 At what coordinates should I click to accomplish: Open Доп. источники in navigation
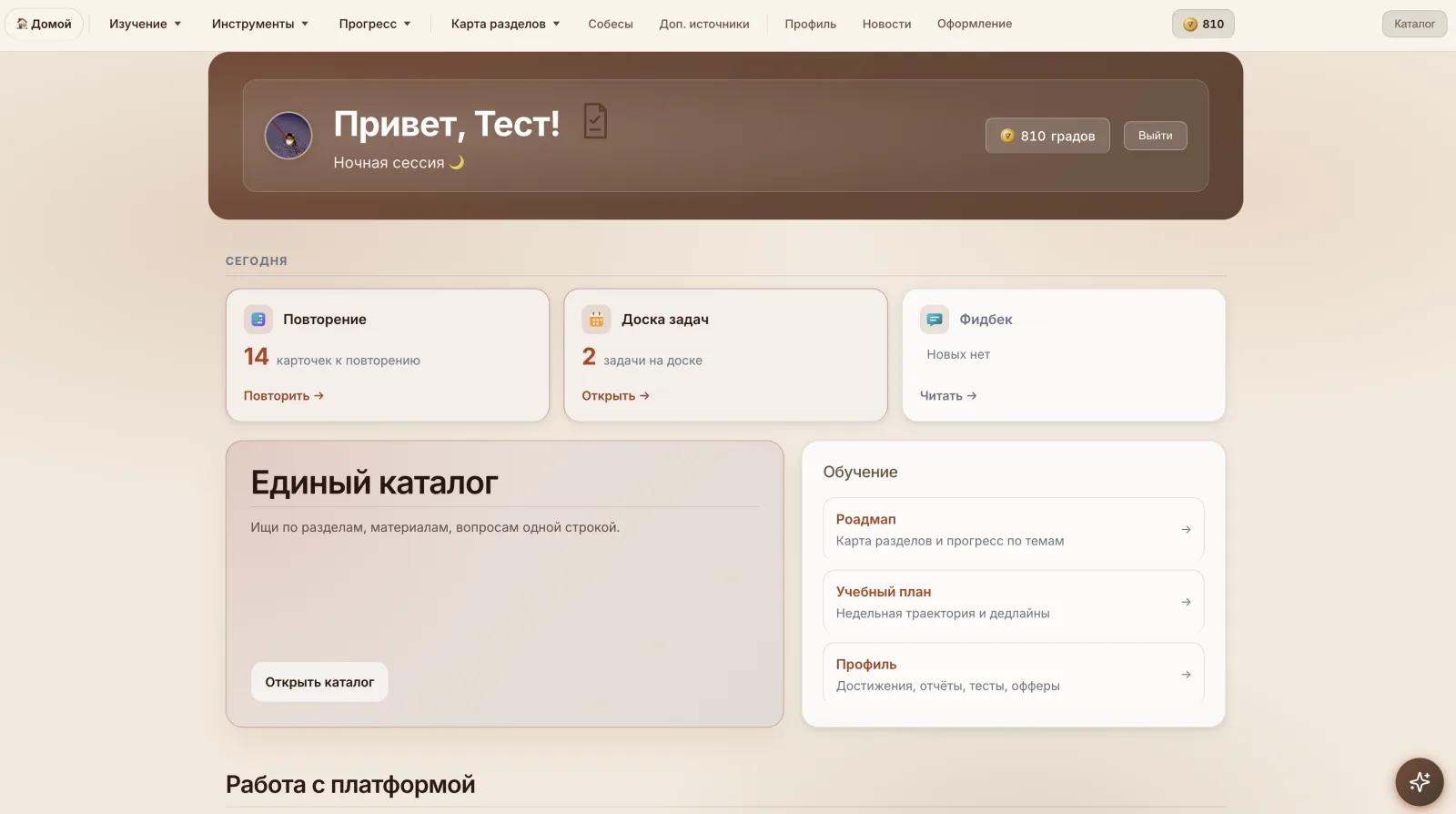(x=704, y=24)
